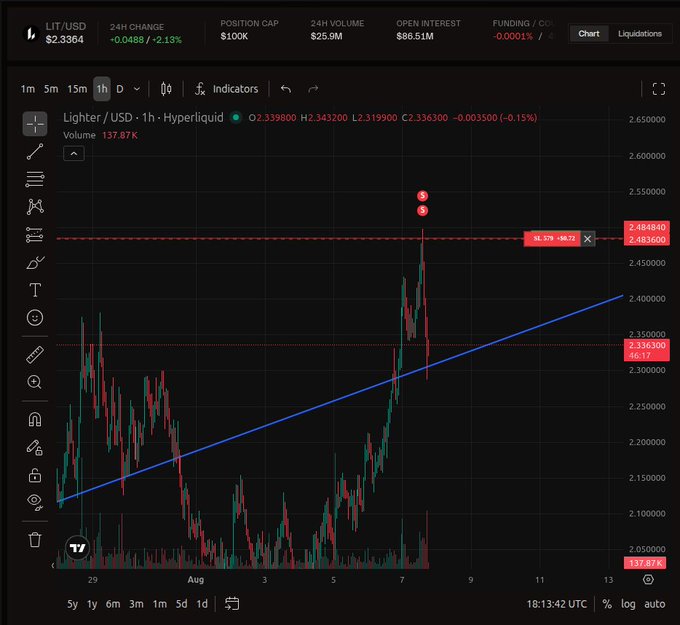Open the Fibonacci retracement tool

tap(35, 179)
